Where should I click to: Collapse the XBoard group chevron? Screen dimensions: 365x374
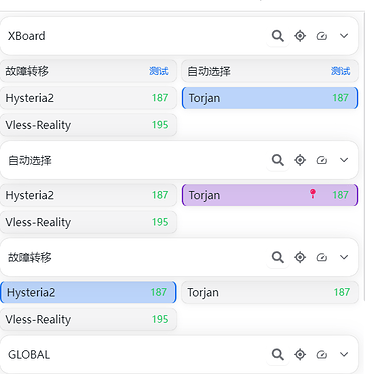click(x=344, y=36)
